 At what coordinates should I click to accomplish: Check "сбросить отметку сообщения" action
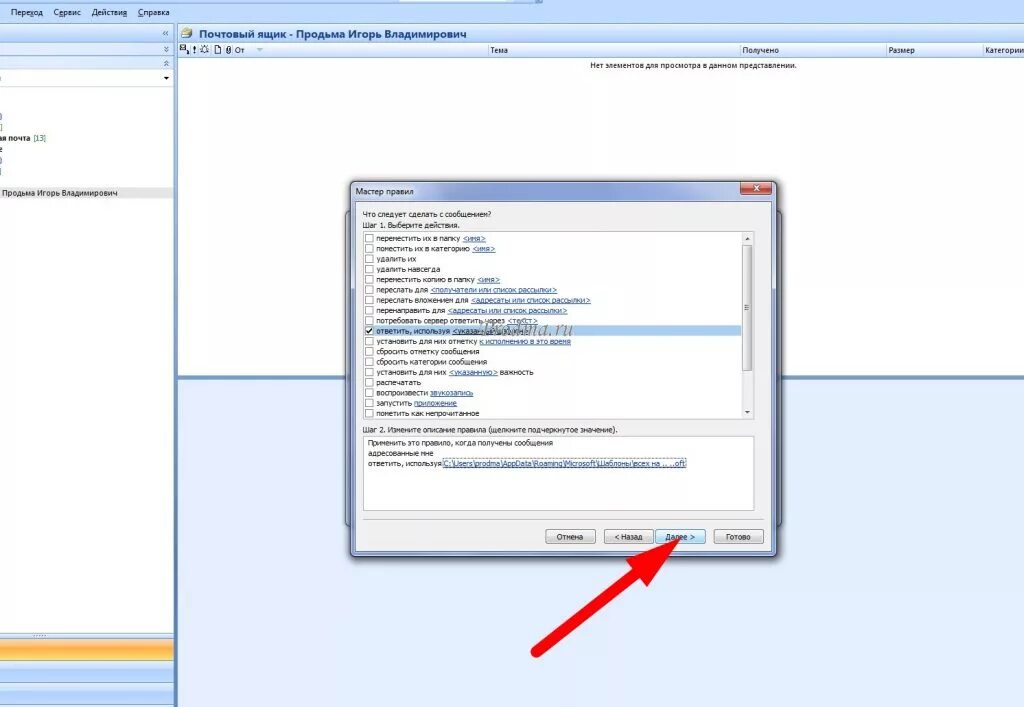coord(369,352)
